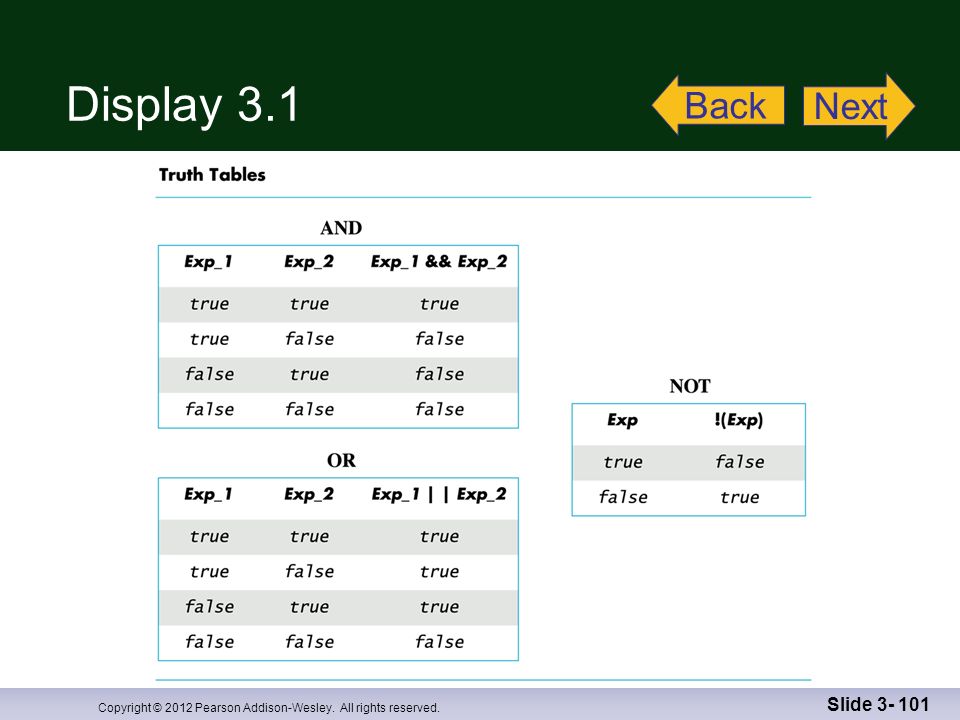960x720 pixels.
Task: Click NOT table '!(Exp)' value 'false'
Action: 739,462
